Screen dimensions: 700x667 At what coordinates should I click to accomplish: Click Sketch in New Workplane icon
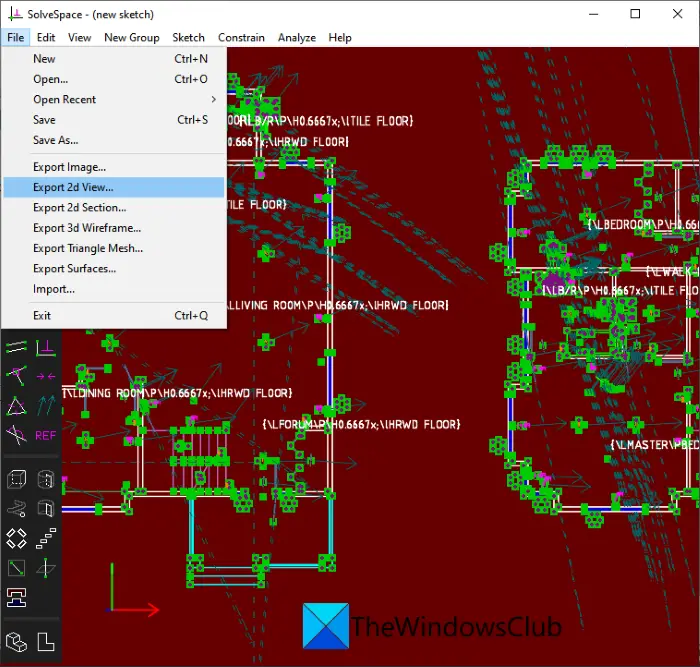pos(17,568)
